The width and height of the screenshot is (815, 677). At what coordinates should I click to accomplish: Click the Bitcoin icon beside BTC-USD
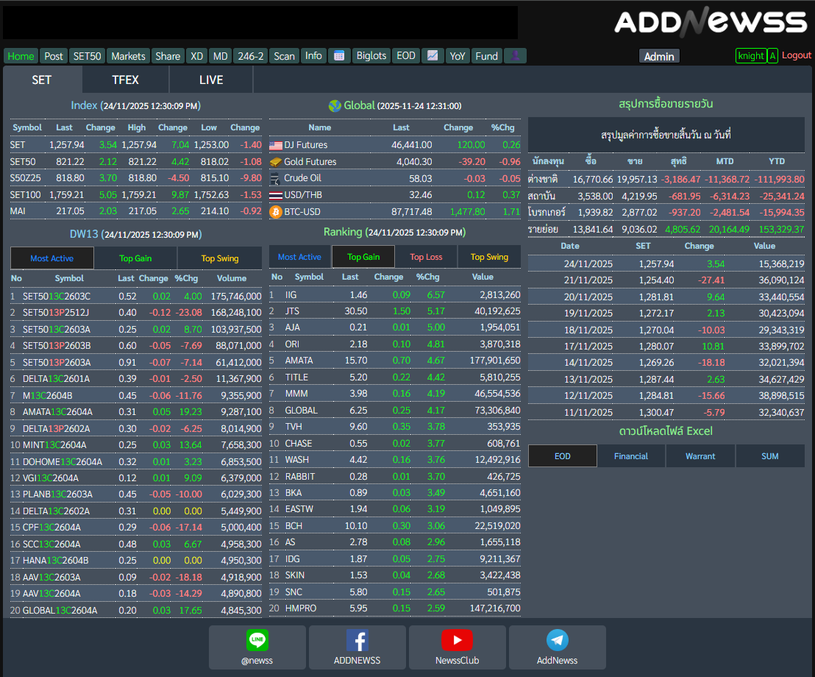275,212
